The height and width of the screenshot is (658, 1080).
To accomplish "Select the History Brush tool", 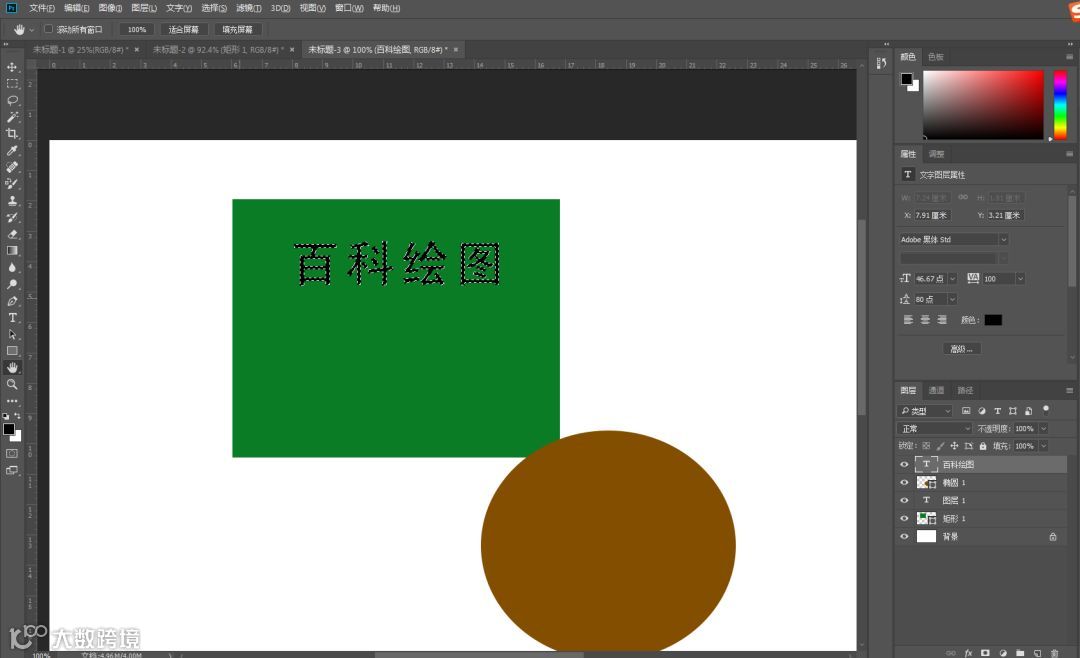I will coord(12,217).
